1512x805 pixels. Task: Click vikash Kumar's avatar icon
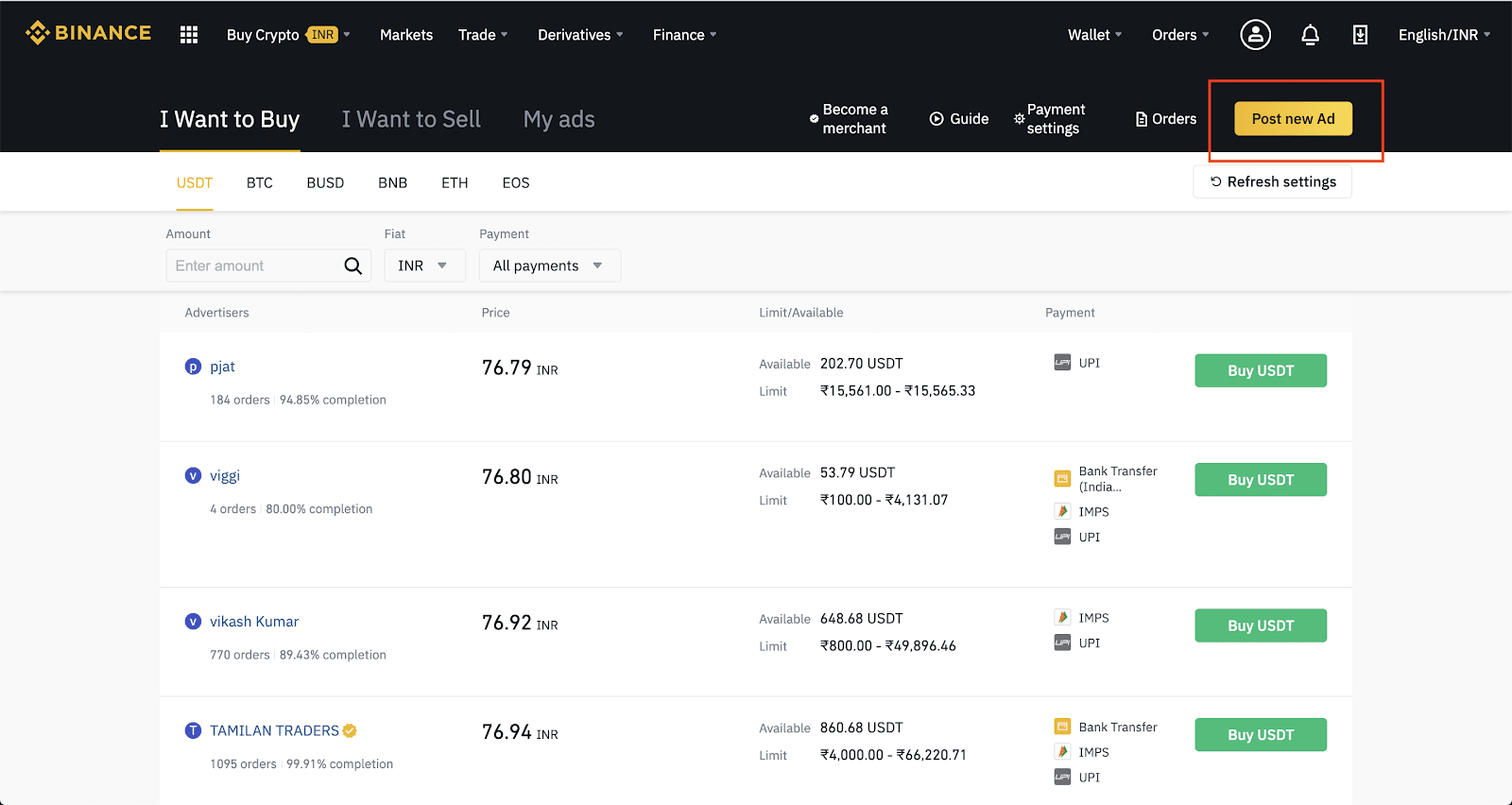click(x=193, y=622)
